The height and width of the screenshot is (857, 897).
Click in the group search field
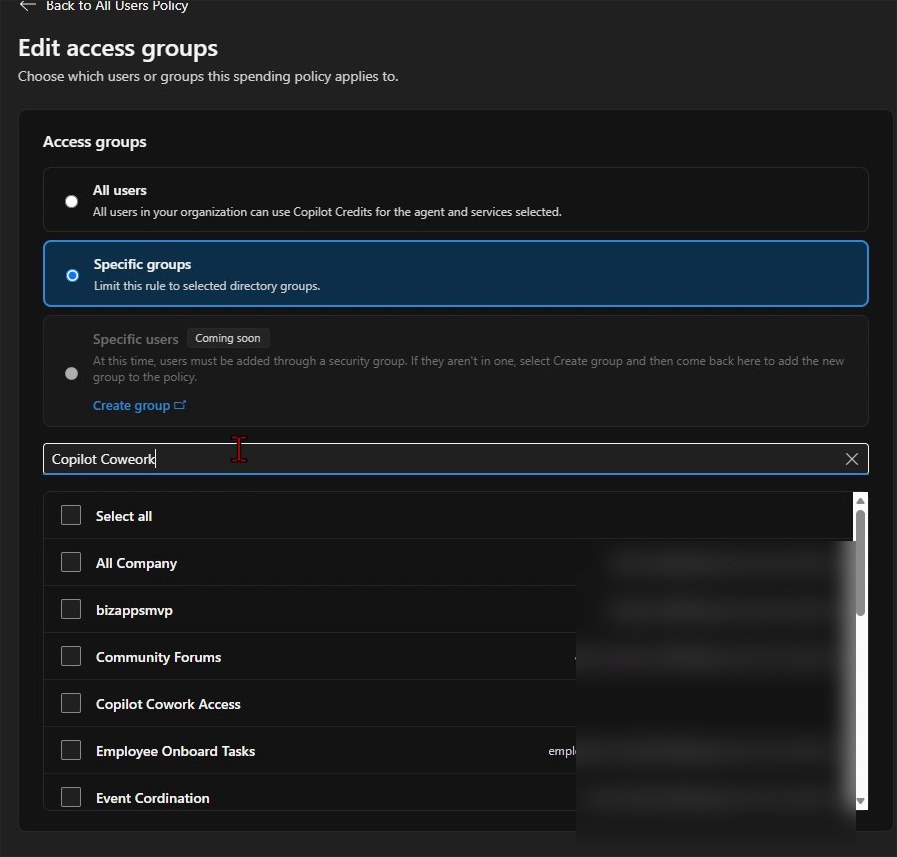[x=455, y=459]
